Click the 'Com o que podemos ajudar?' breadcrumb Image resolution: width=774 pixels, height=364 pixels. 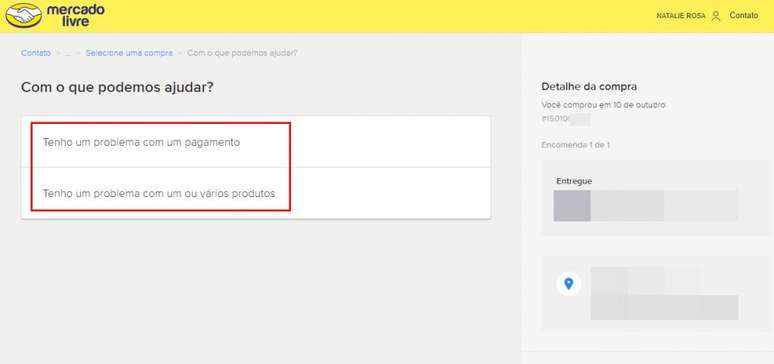pos(242,53)
